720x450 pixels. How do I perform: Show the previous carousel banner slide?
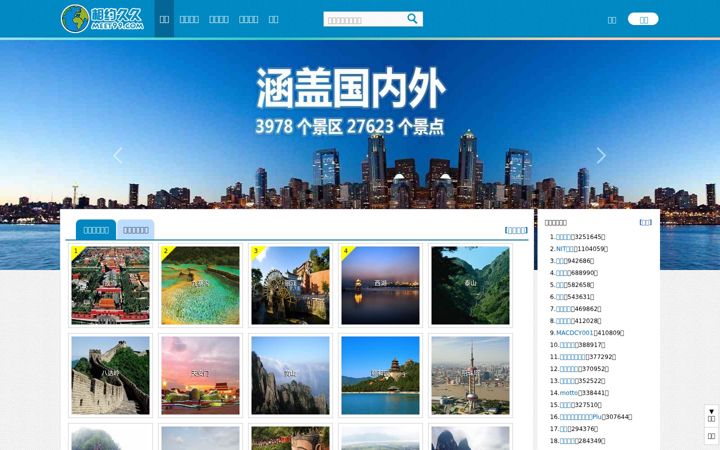point(118,156)
